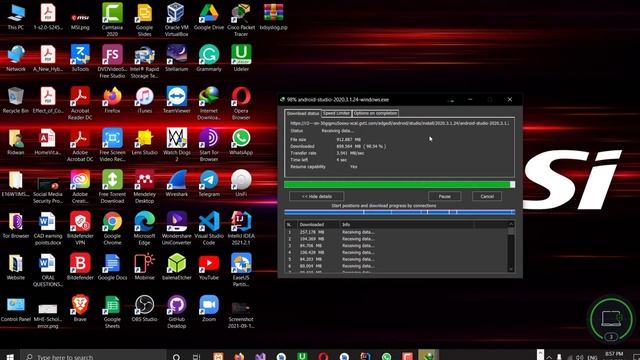
Task: Open Control Panel desktop icon
Action: tap(16, 309)
